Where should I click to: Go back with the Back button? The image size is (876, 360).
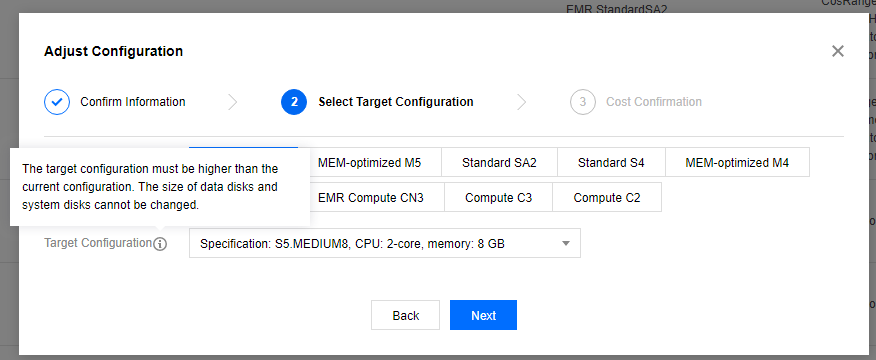coord(406,315)
